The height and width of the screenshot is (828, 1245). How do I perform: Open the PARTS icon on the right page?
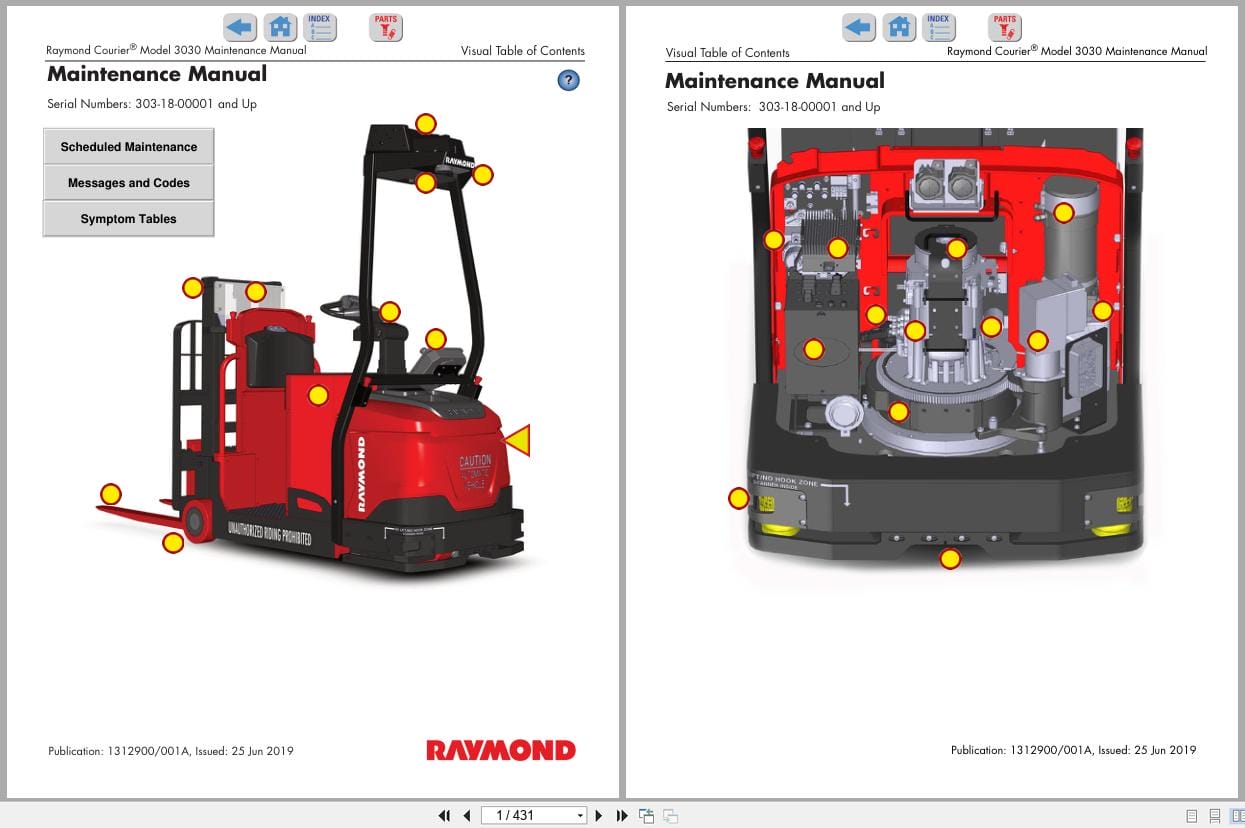click(1005, 27)
